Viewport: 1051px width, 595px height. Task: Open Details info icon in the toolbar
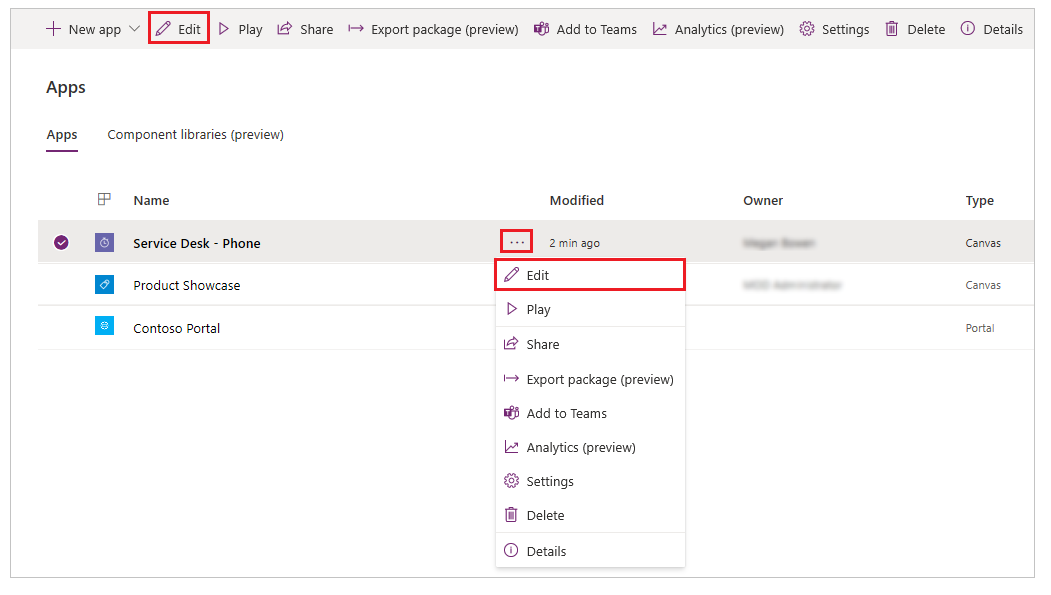tap(967, 29)
